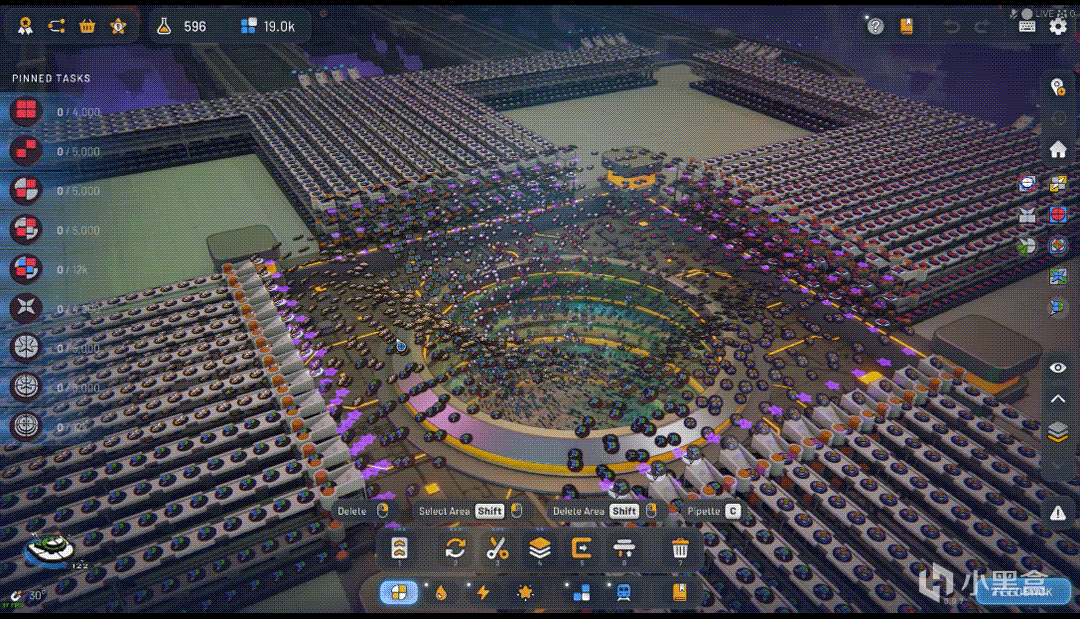Open the help question mark button
This screenshot has height=619, width=1080.
pyautogui.click(x=875, y=26)
